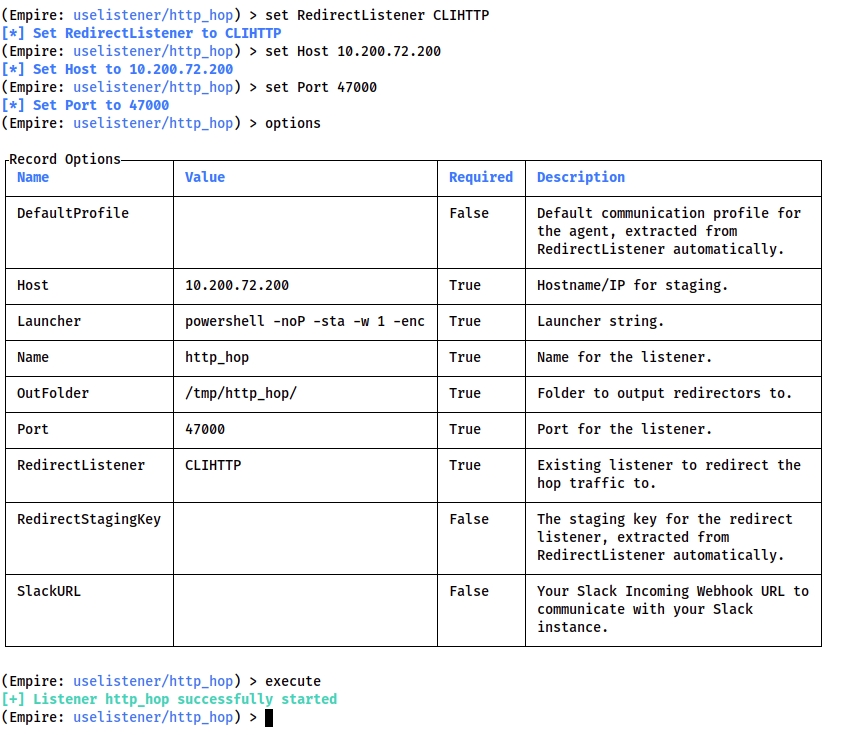Screen dimensions: 851x735
Task: Click the terminal cursor at final prompt
Action: (x=269, y=717)
